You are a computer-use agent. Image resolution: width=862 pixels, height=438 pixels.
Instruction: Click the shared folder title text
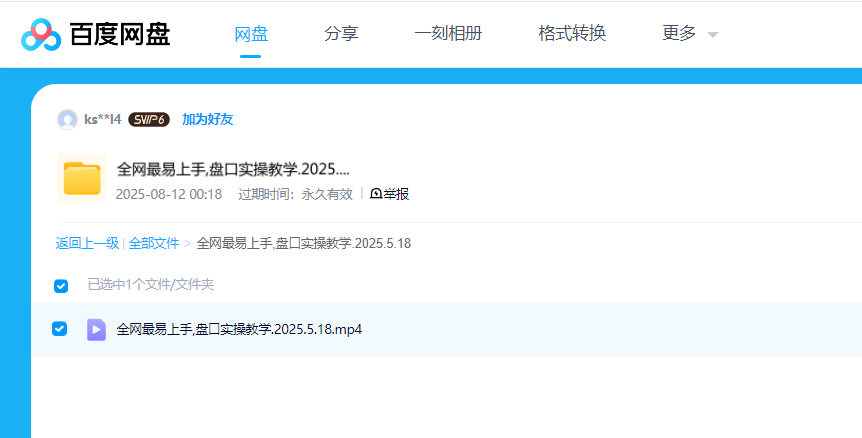coord(233,169)
